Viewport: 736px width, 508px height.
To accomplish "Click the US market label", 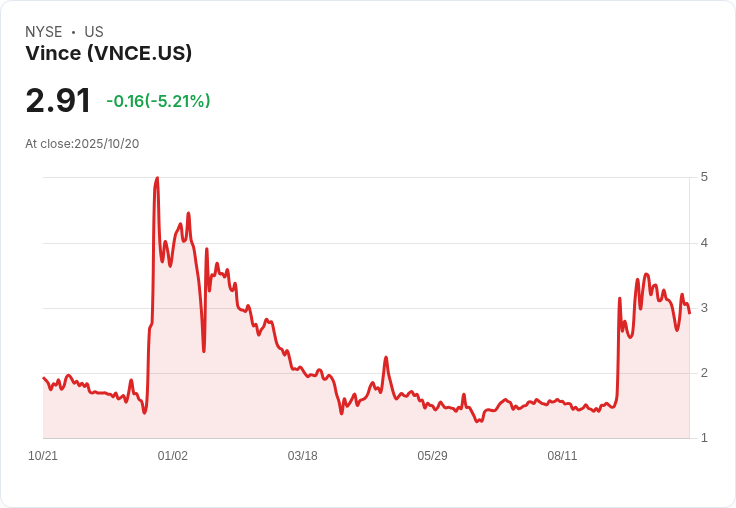I will click(94, 32).
